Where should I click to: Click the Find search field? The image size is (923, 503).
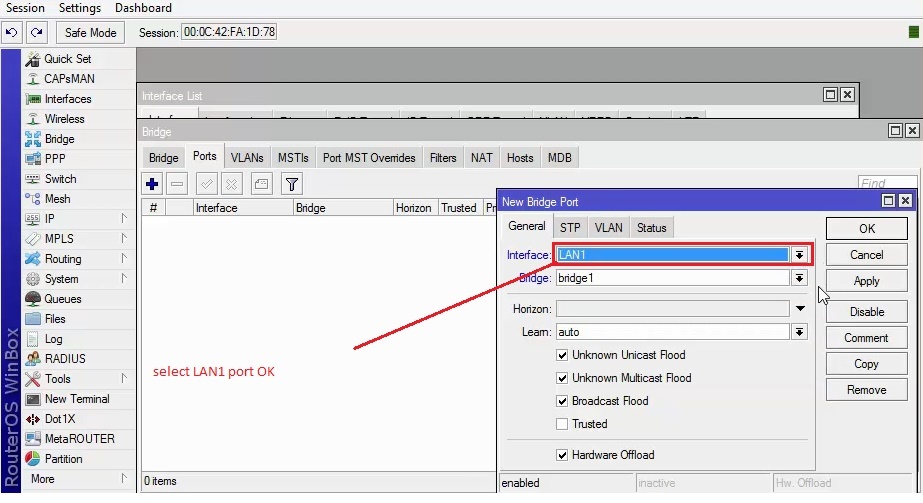[x=886, y=184]
